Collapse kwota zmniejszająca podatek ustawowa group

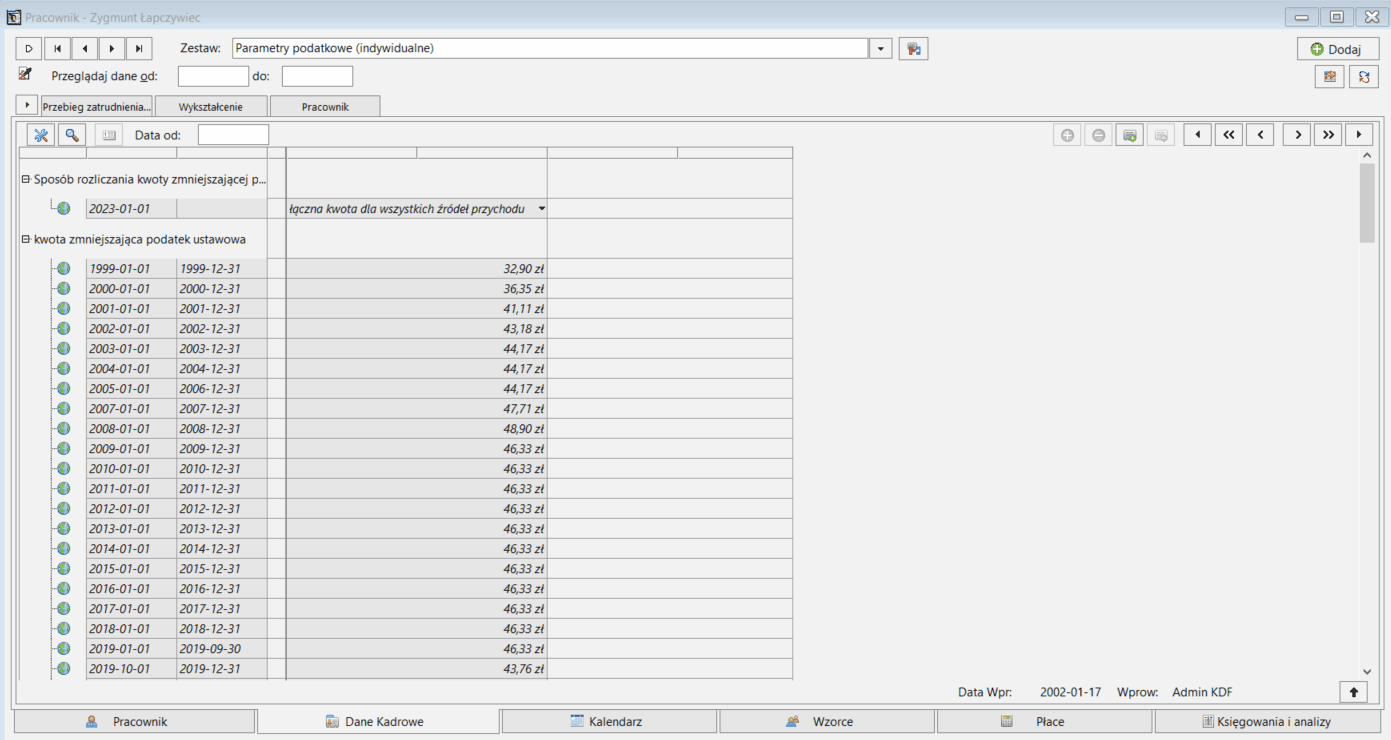(26, 240)
